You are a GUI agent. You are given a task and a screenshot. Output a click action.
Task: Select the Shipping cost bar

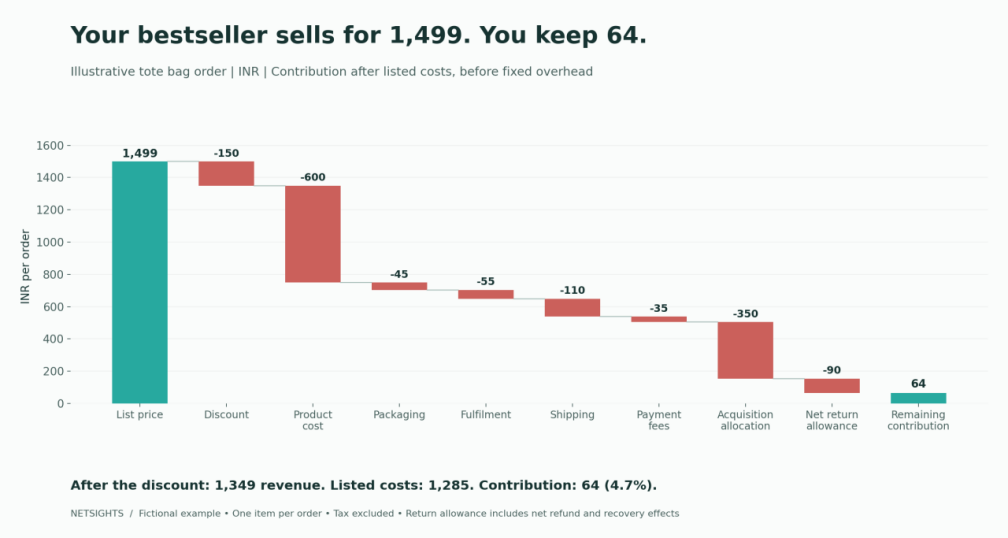click(572, 307)
